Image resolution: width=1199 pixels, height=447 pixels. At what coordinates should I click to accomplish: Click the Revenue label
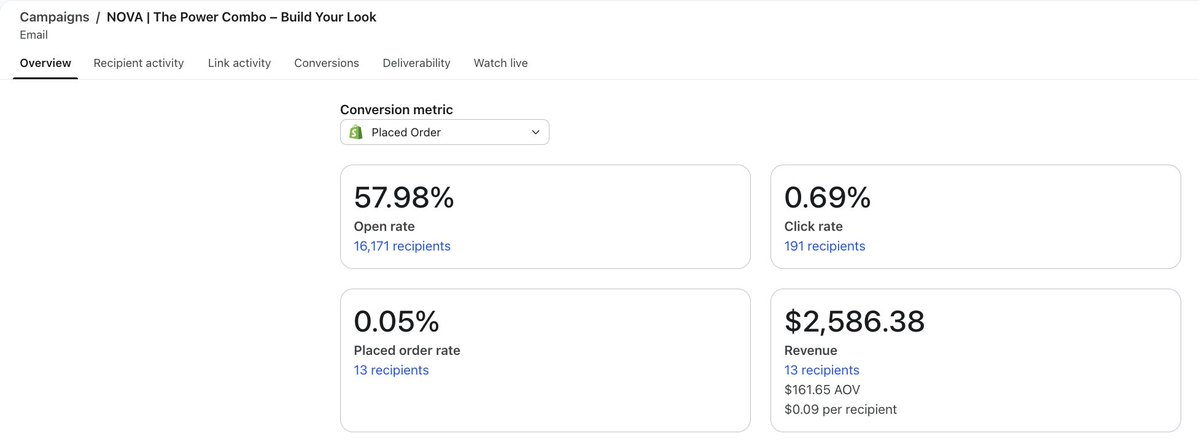click(x=811, y=351)
